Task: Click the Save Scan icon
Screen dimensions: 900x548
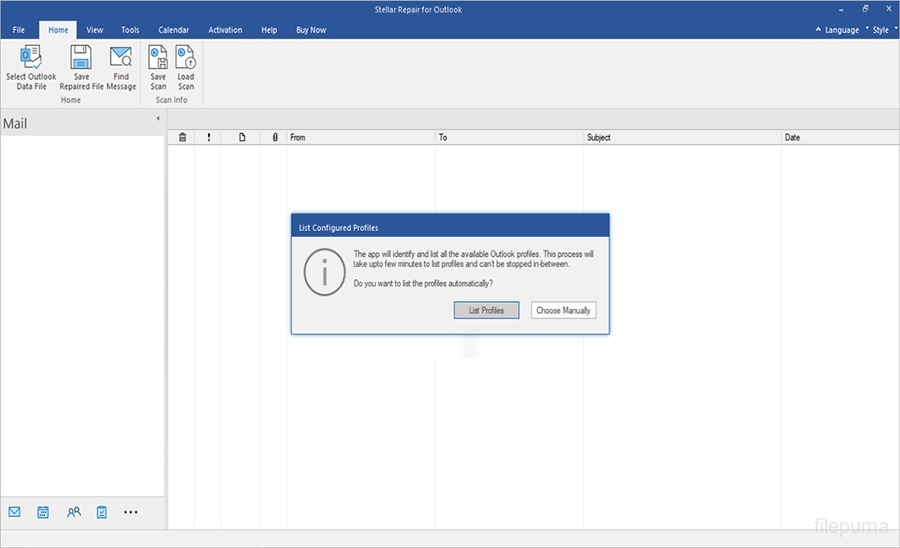Action: click(158, 57)
